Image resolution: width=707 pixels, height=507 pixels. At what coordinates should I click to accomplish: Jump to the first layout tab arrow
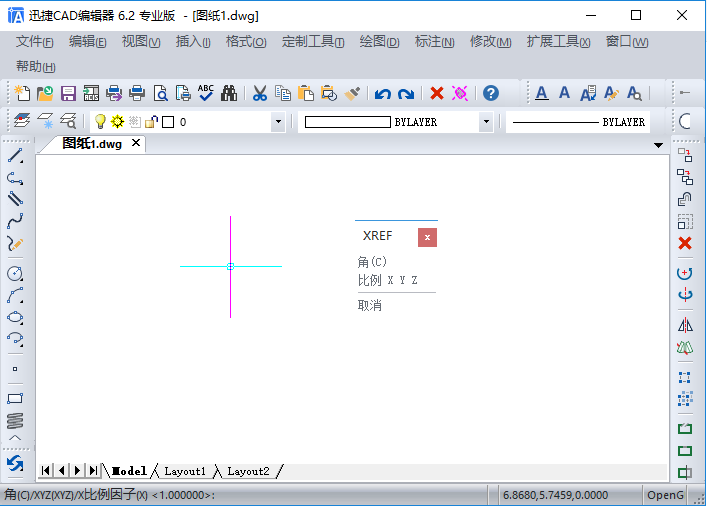tap(46, 471)
